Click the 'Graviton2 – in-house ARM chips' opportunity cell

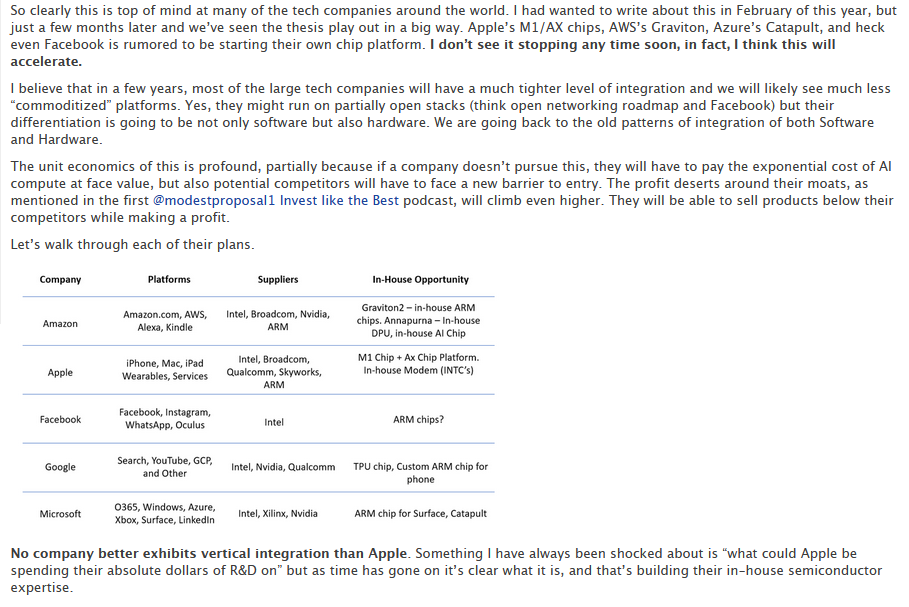[419, 320]
